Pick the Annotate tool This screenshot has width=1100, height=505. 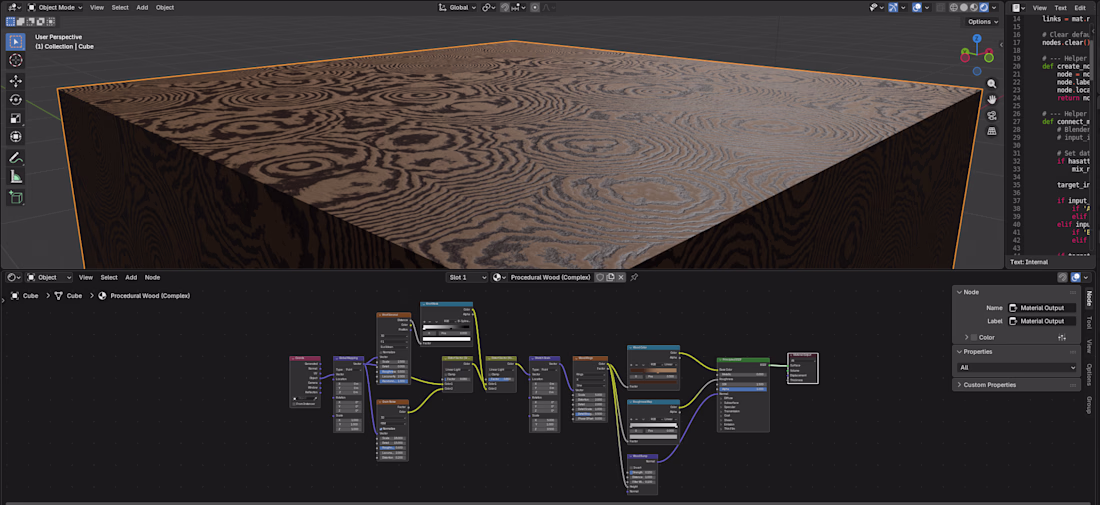[16, 158]
